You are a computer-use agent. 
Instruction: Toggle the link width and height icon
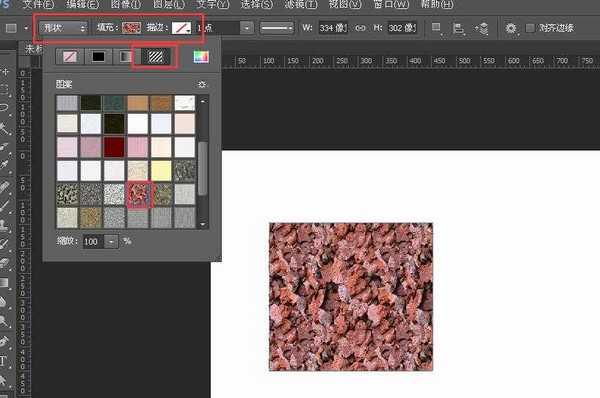tap(360, 28)
